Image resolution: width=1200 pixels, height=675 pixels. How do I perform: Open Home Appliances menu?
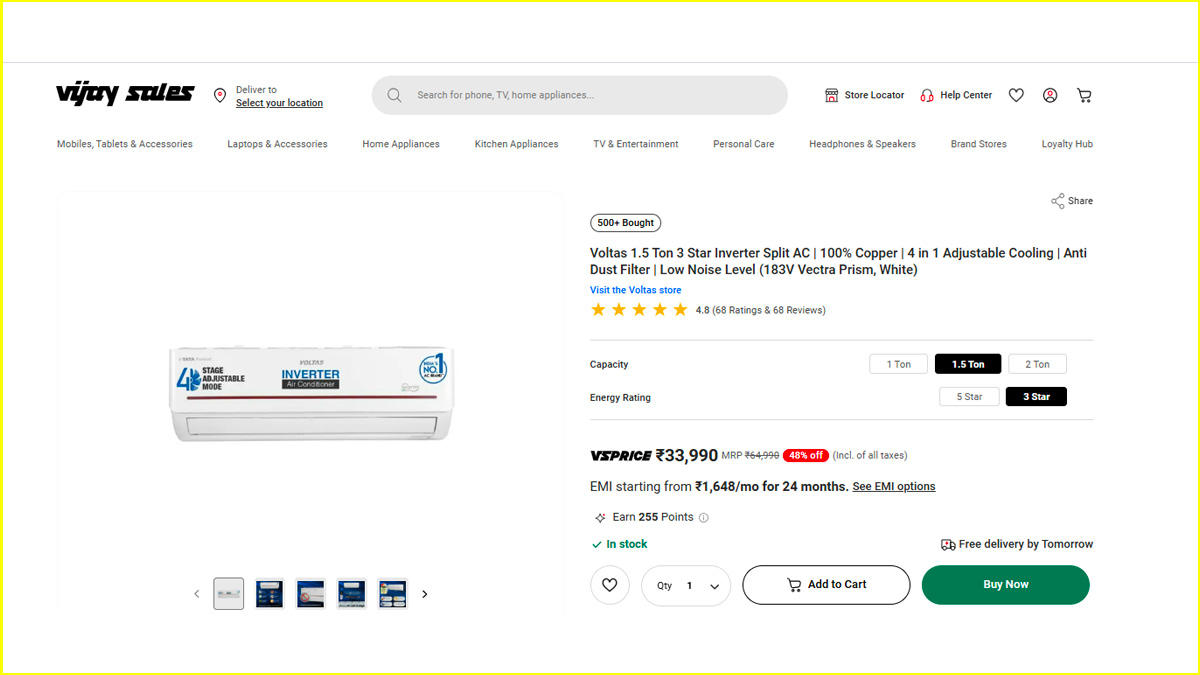click(401, 144)
